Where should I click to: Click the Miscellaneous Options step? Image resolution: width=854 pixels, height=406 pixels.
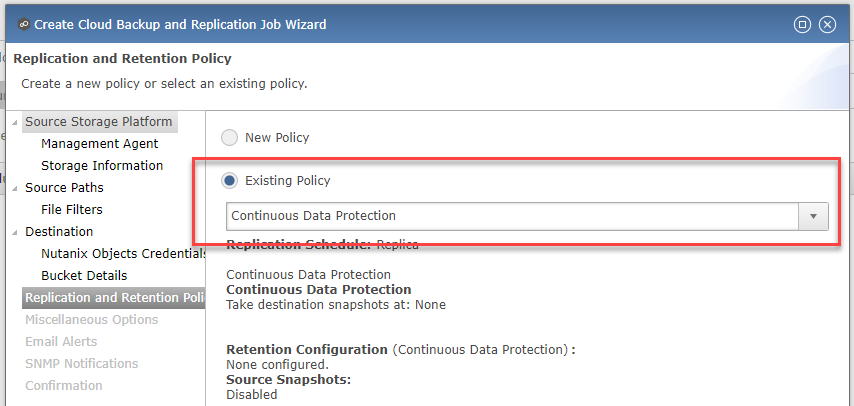click(92, 320)
